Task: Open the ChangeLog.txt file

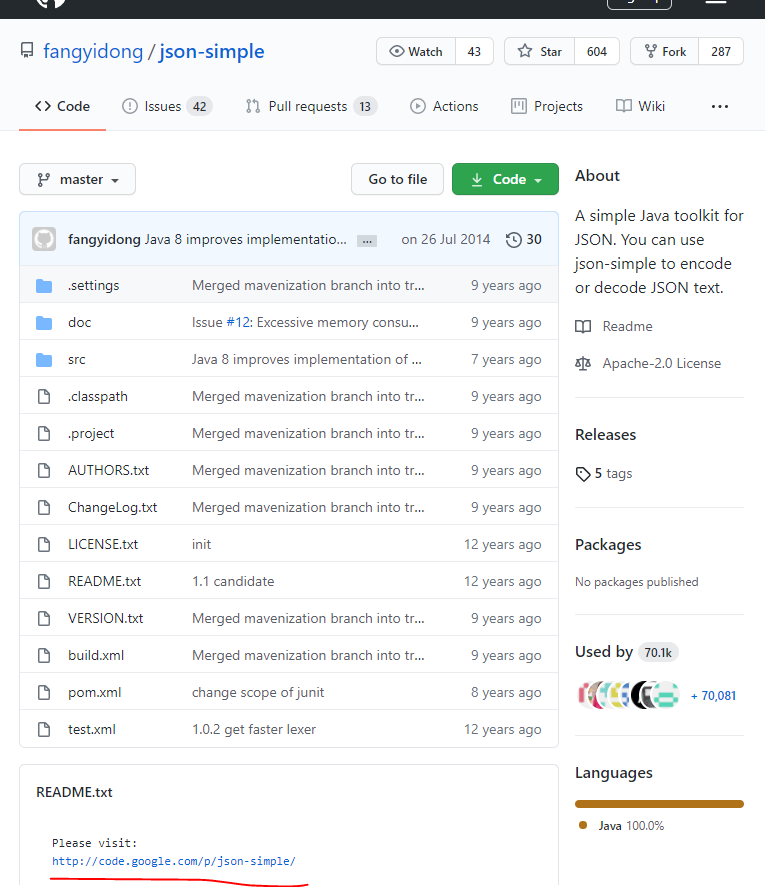Action: pos(113,507)
